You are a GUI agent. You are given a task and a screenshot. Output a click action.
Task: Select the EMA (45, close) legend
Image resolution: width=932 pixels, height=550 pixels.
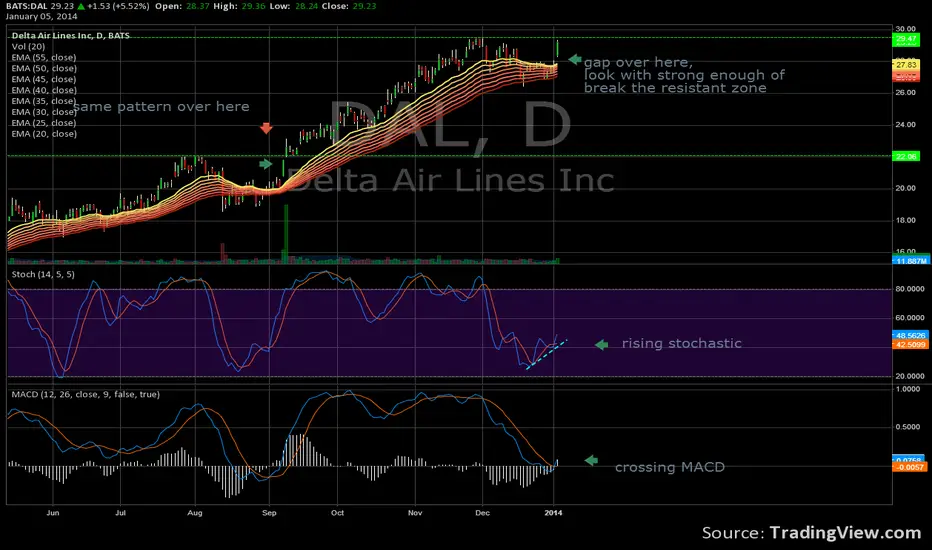pos(44,79)
